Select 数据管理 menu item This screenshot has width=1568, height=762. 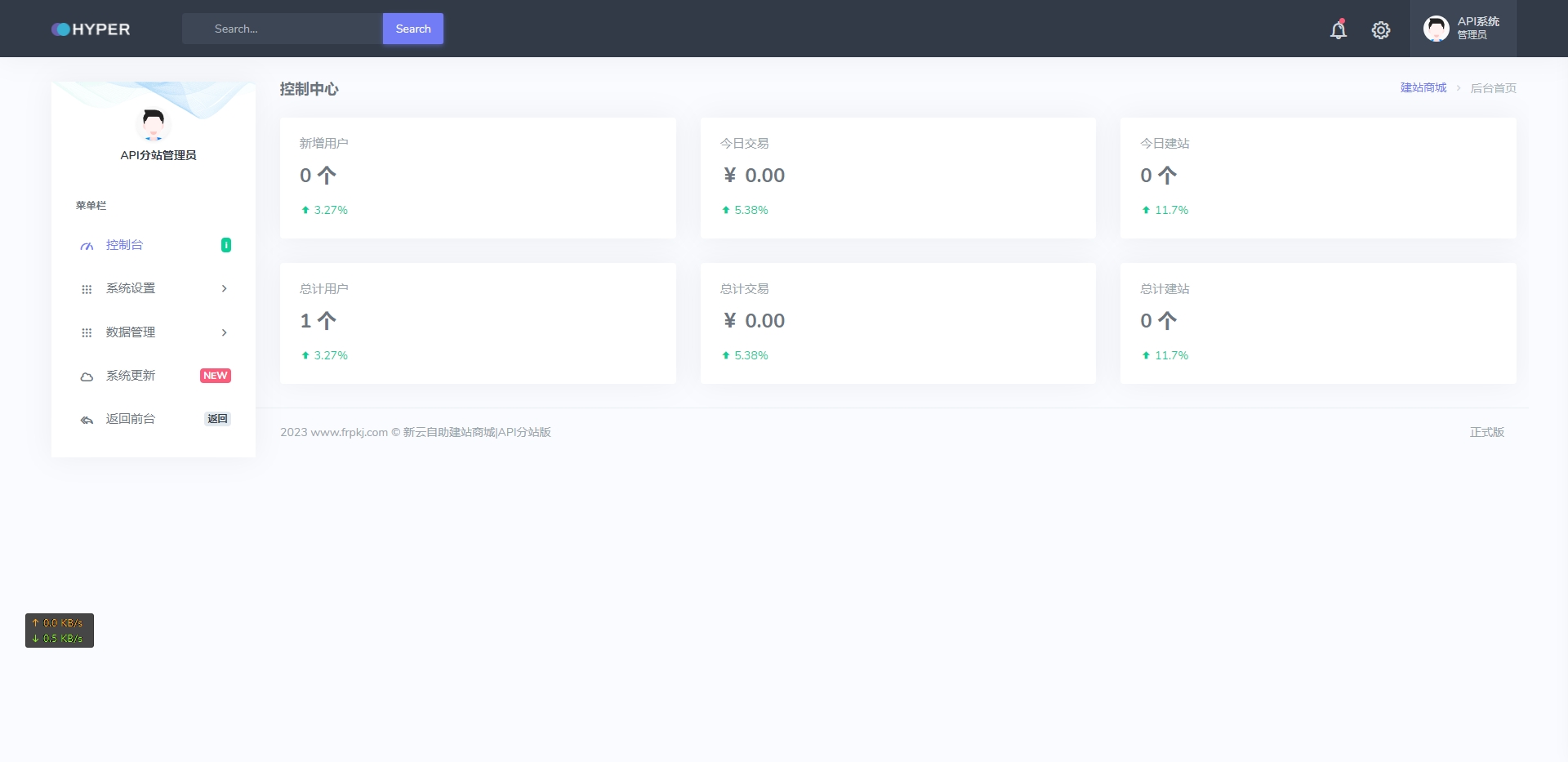(154, 332)
